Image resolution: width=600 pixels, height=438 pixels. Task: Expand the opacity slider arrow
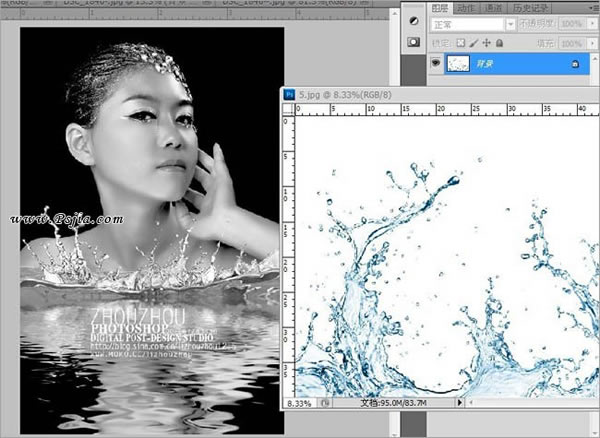tap(592, 24)
